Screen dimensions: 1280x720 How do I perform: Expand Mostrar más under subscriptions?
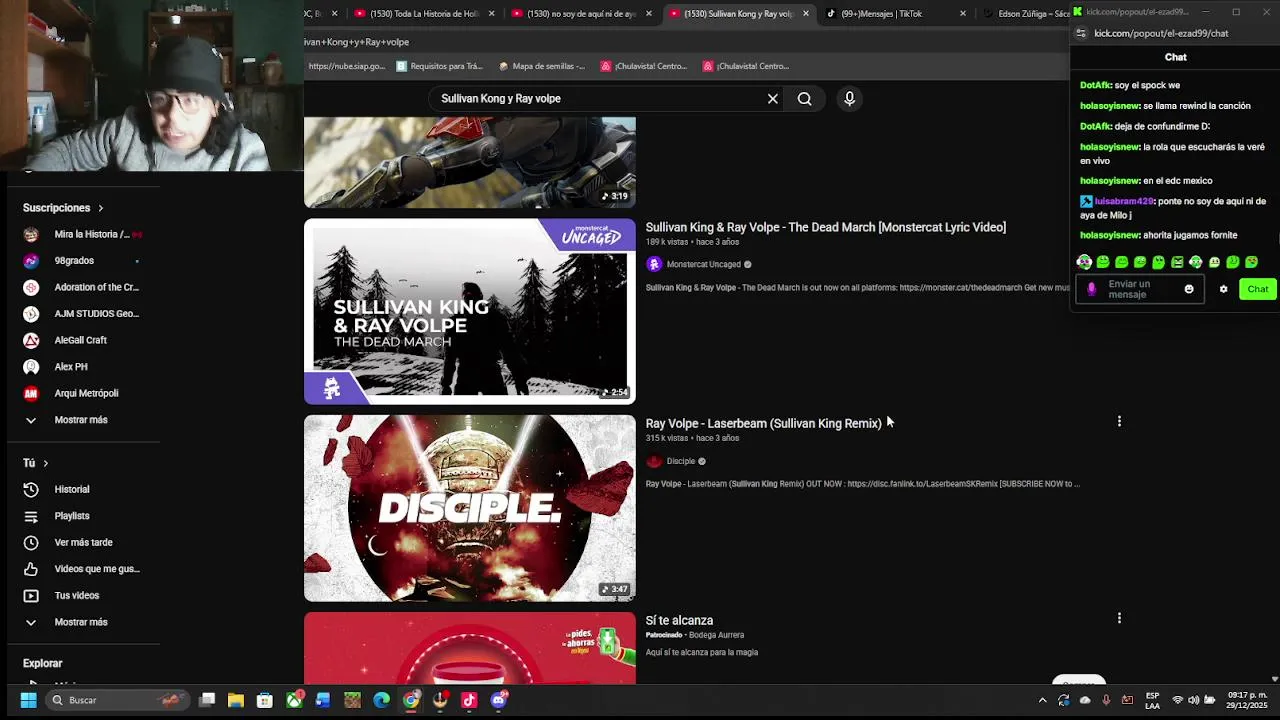(x=81, y=420)
